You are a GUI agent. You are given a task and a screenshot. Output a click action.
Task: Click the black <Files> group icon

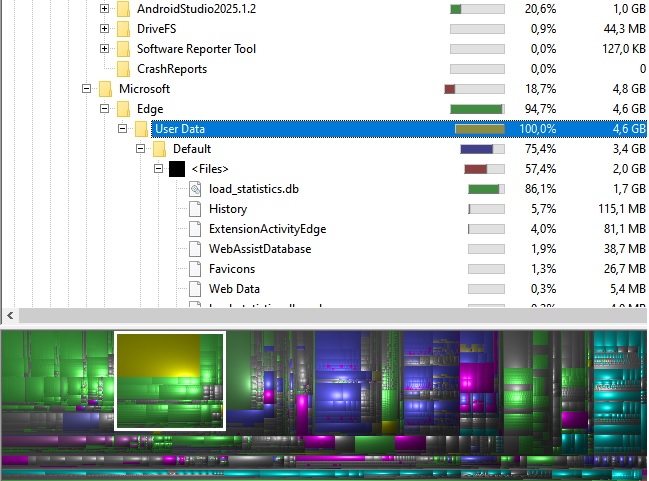pyautogui.click(x=177, y=169)
